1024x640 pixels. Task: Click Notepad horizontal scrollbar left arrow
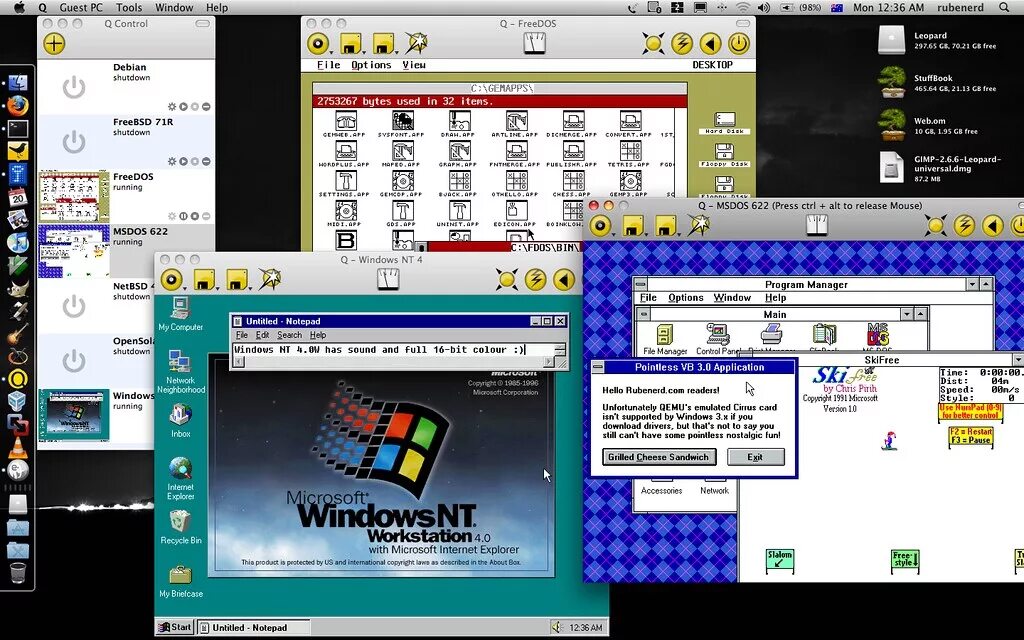239,362
